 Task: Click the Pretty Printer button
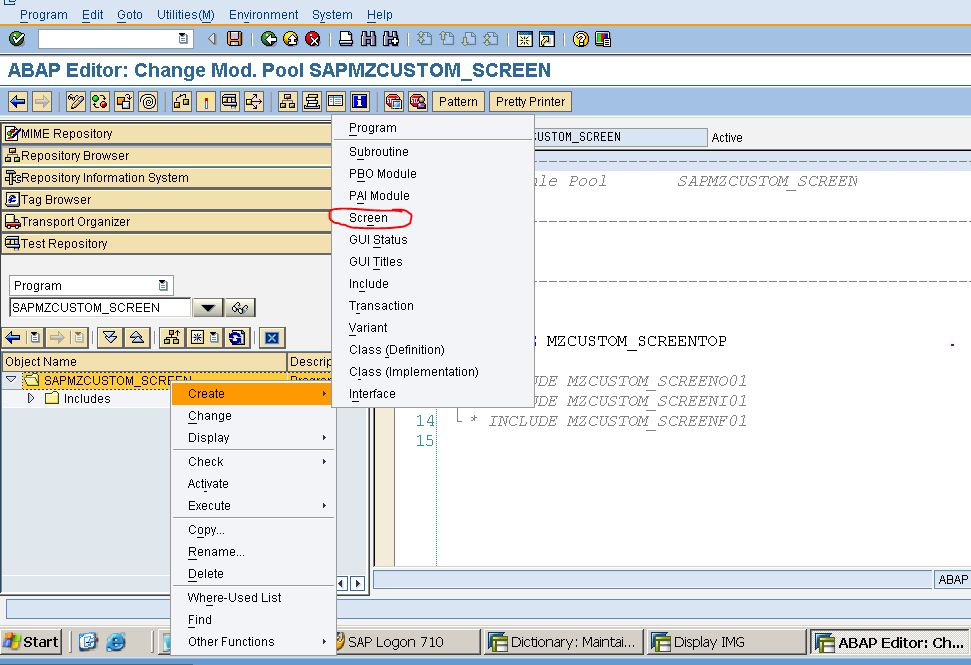tap(529, 101)
